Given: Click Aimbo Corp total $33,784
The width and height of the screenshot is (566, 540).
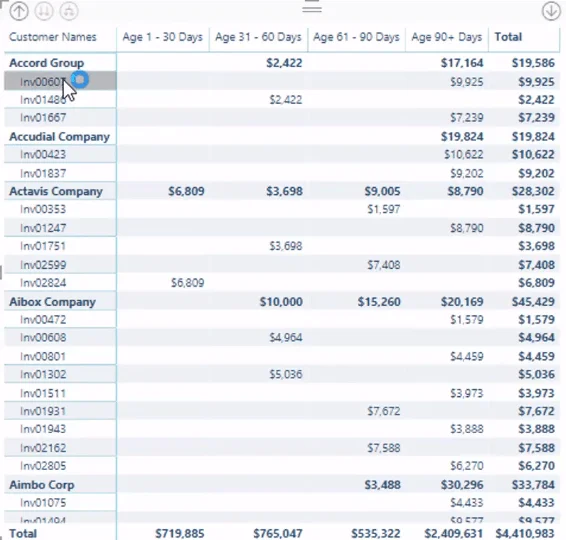Looking at the screenshot, I should pyautogui.click(x=533, y=485).
